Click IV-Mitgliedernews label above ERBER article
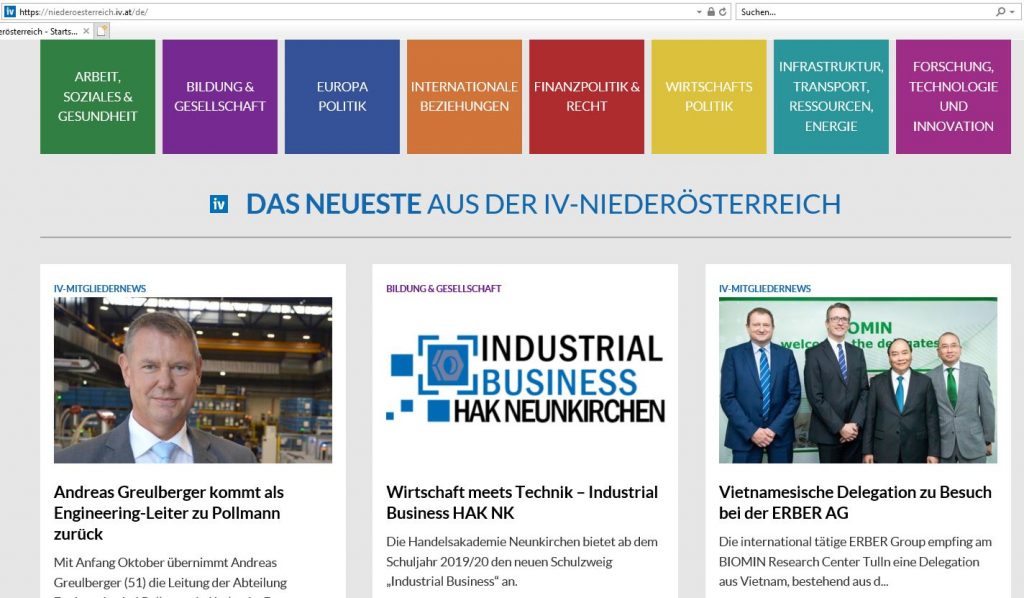This screenshot has width=1024, height=598. pos(765,289)
